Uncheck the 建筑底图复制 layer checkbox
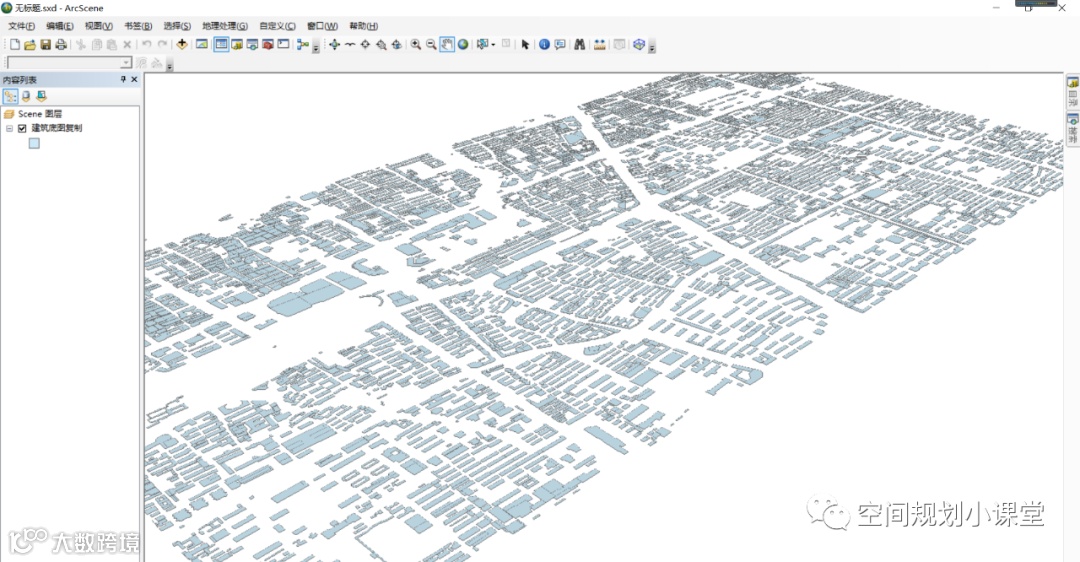1080x562 pixels. [x=22, y=128]
